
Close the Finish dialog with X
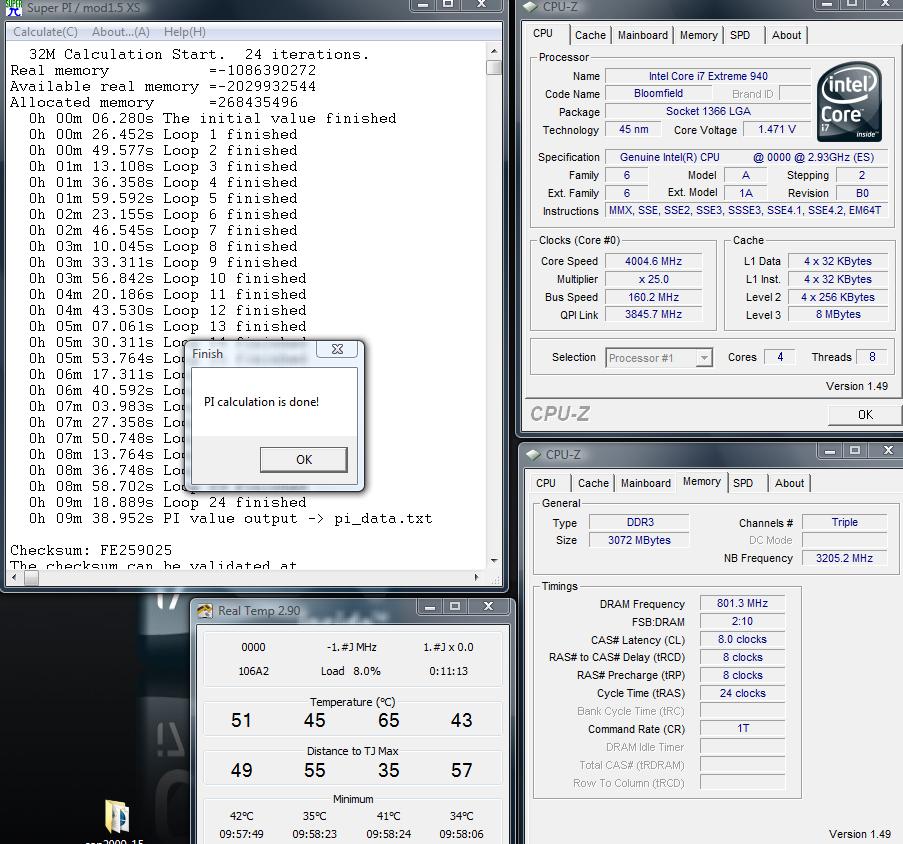337,349
